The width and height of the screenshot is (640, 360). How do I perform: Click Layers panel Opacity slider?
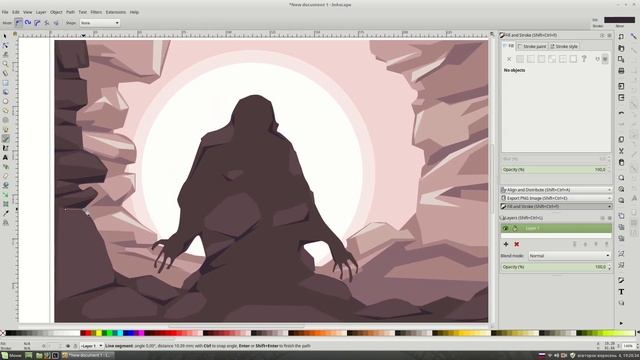[x=554, y=267]
